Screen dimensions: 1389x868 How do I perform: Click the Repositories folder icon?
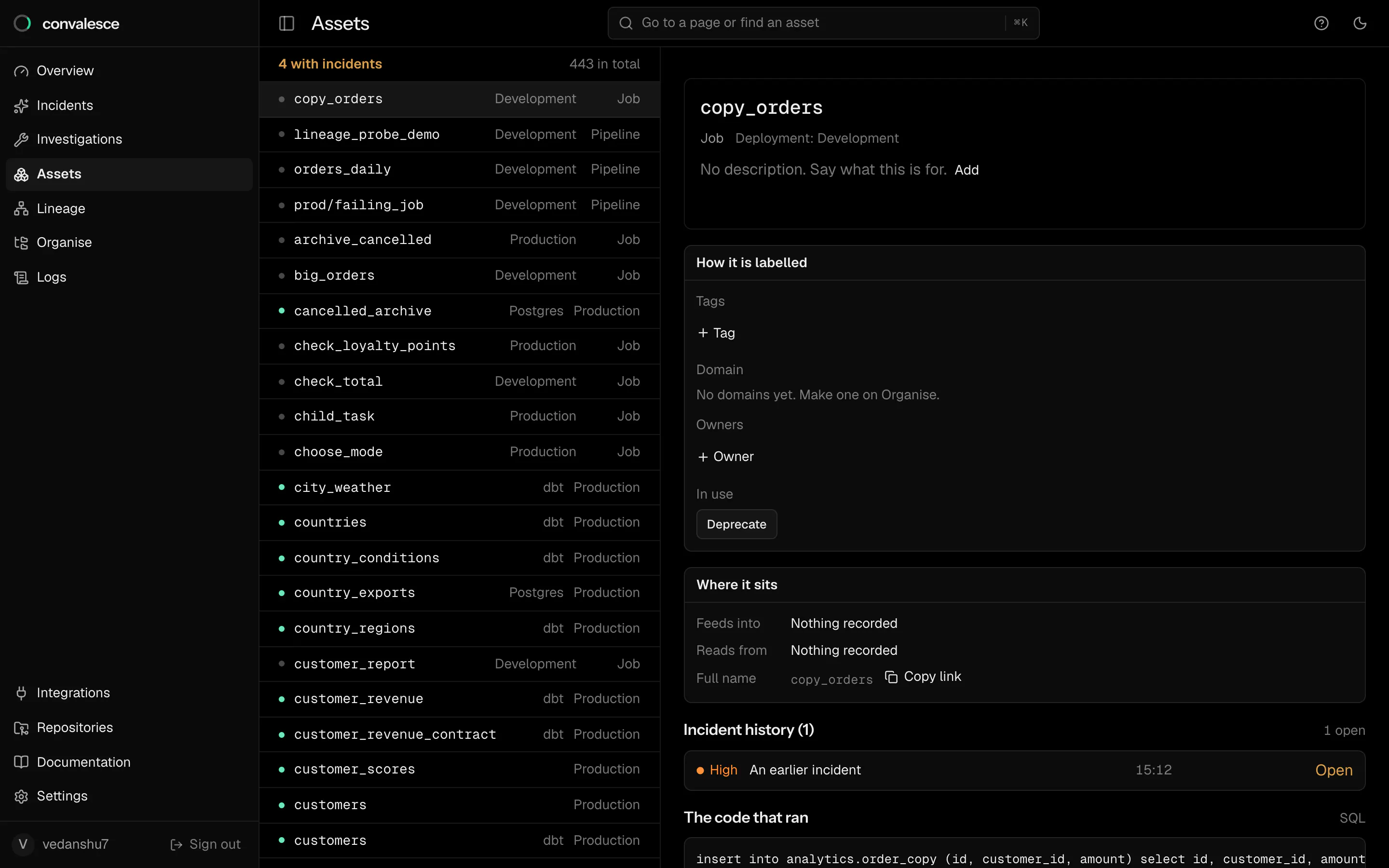[21, 728]
